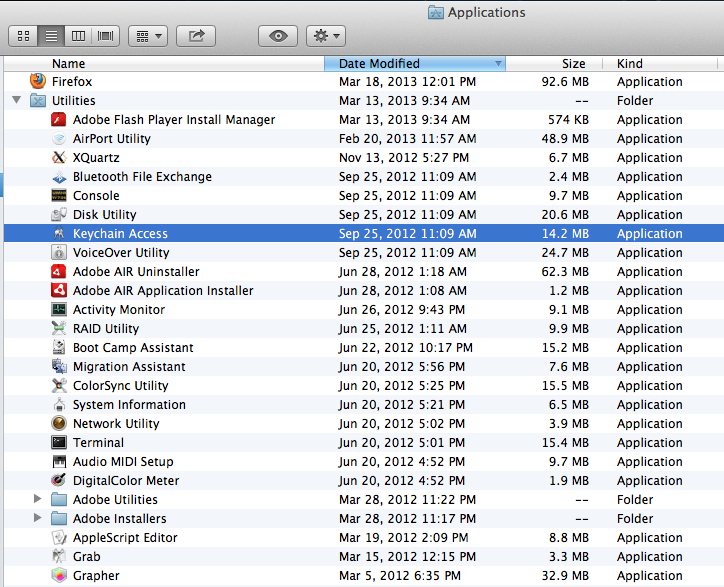Open the item arrangement dropdown
724x587 pixels.
tap(148, 36)
